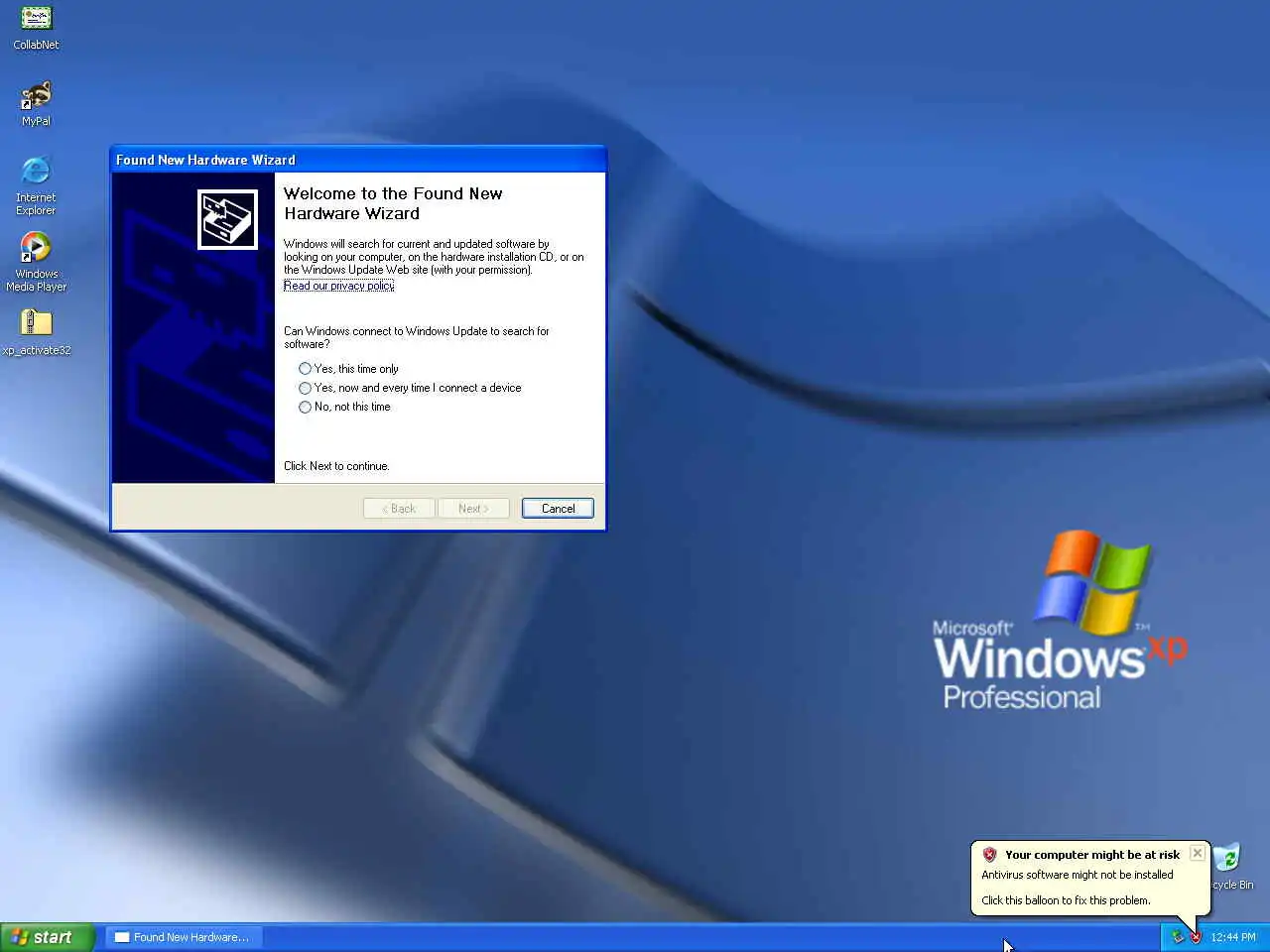
Task: Click the 'Antivirus software might not be installed' text
Action: click(1078, 875)
